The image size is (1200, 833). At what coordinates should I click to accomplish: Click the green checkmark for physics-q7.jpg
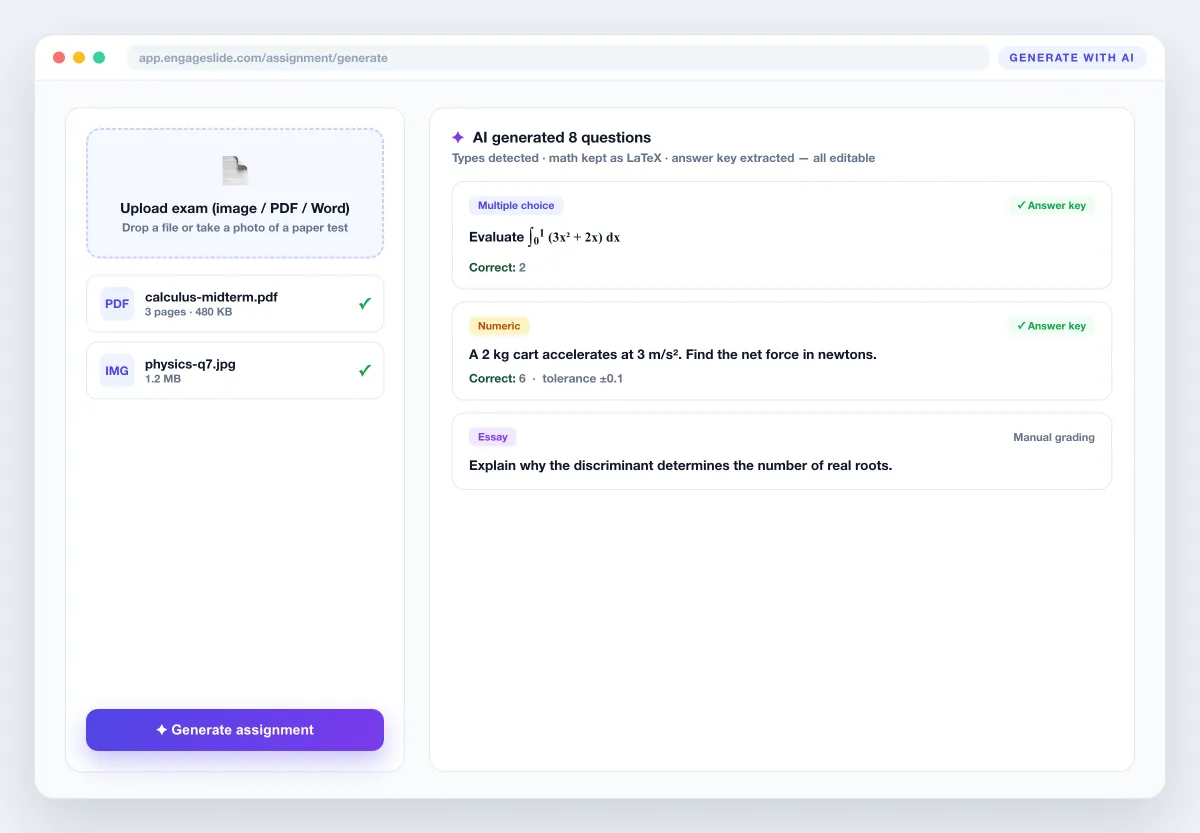[365, 370]
